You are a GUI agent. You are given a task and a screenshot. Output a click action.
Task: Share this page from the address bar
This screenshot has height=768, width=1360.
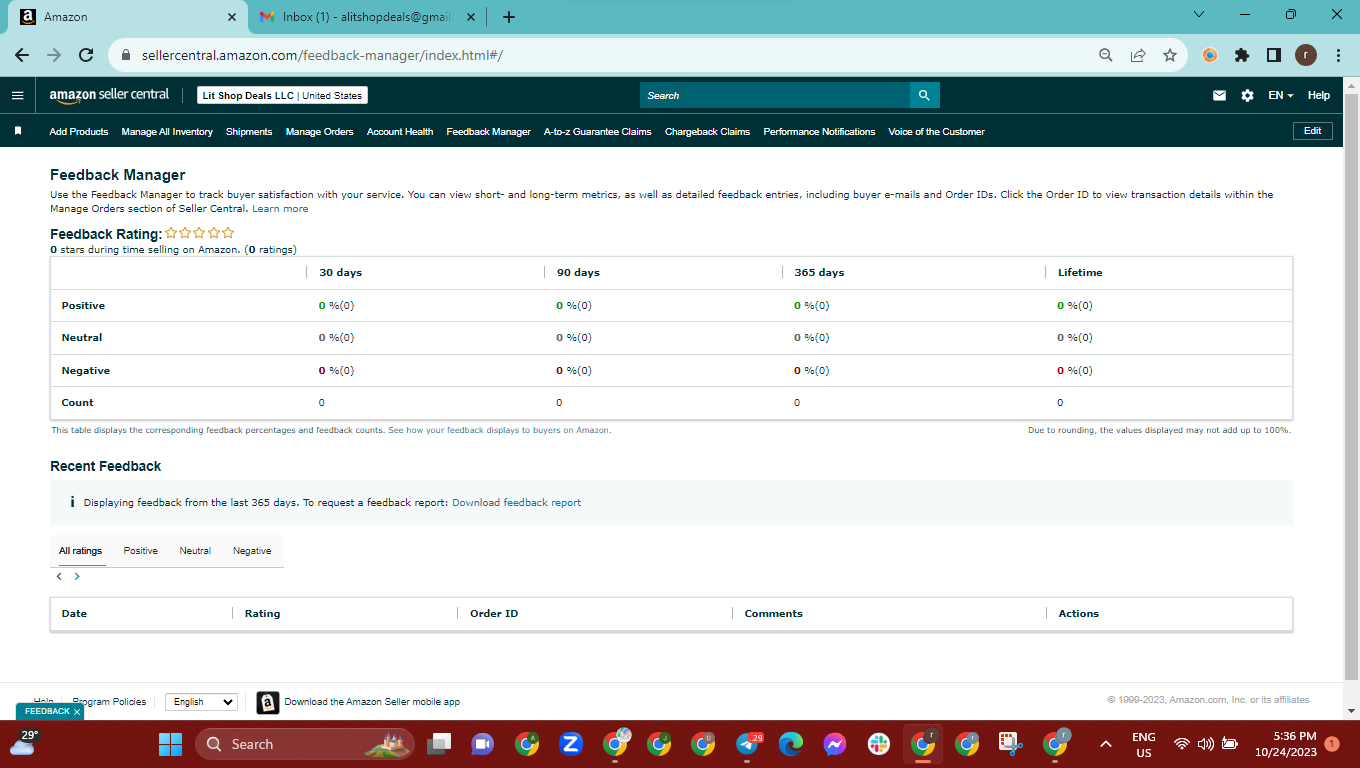click(1138, 55)
